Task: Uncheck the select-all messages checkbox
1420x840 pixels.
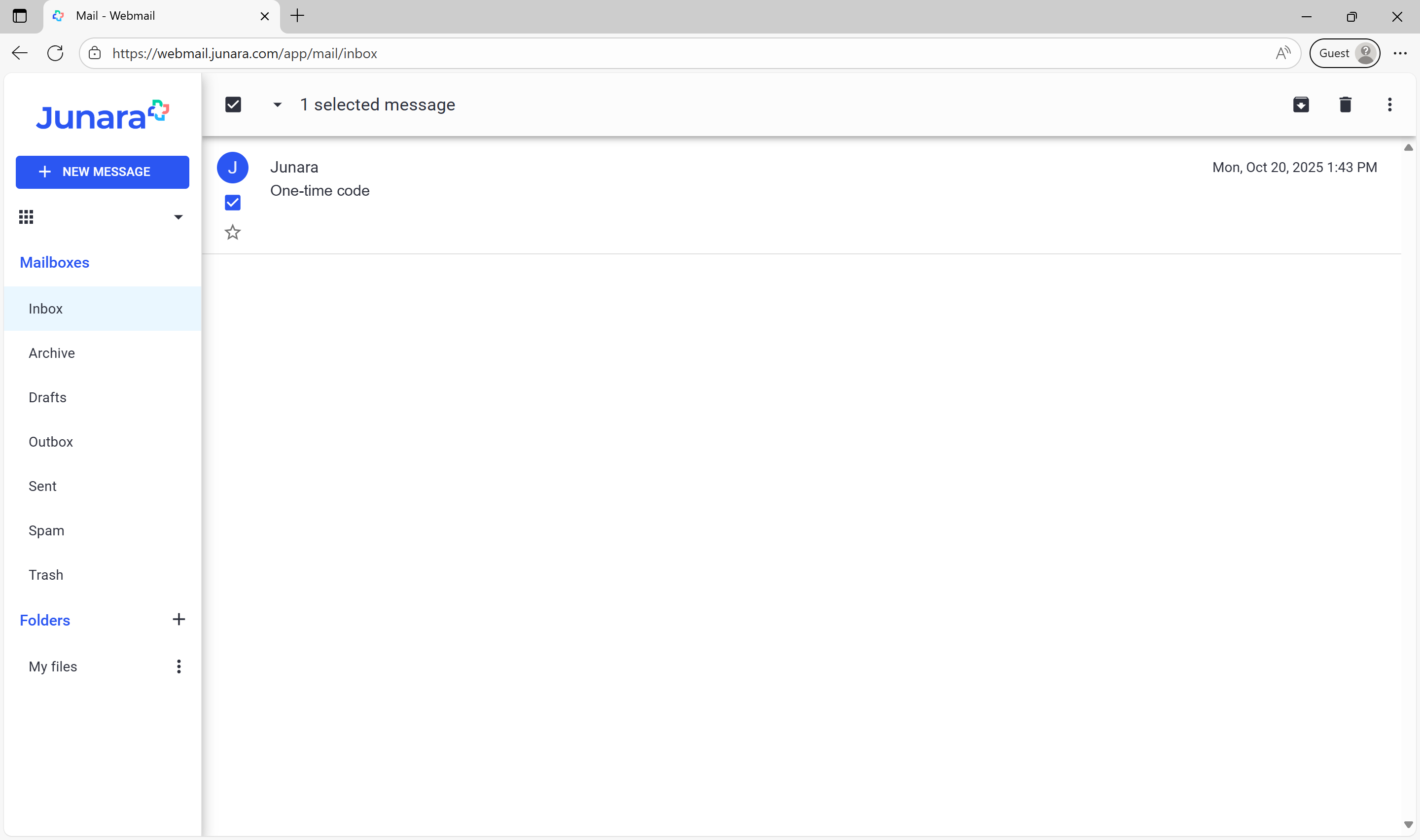Action: coord(233,105)
